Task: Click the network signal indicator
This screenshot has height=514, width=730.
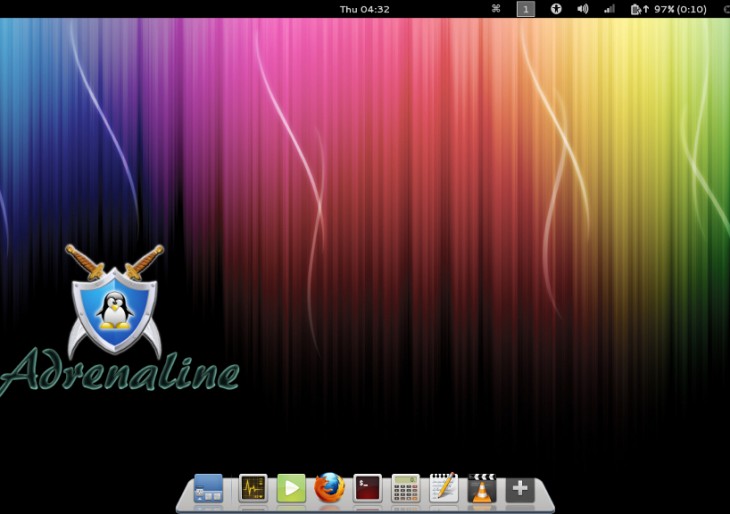Action: coord(609,9)
